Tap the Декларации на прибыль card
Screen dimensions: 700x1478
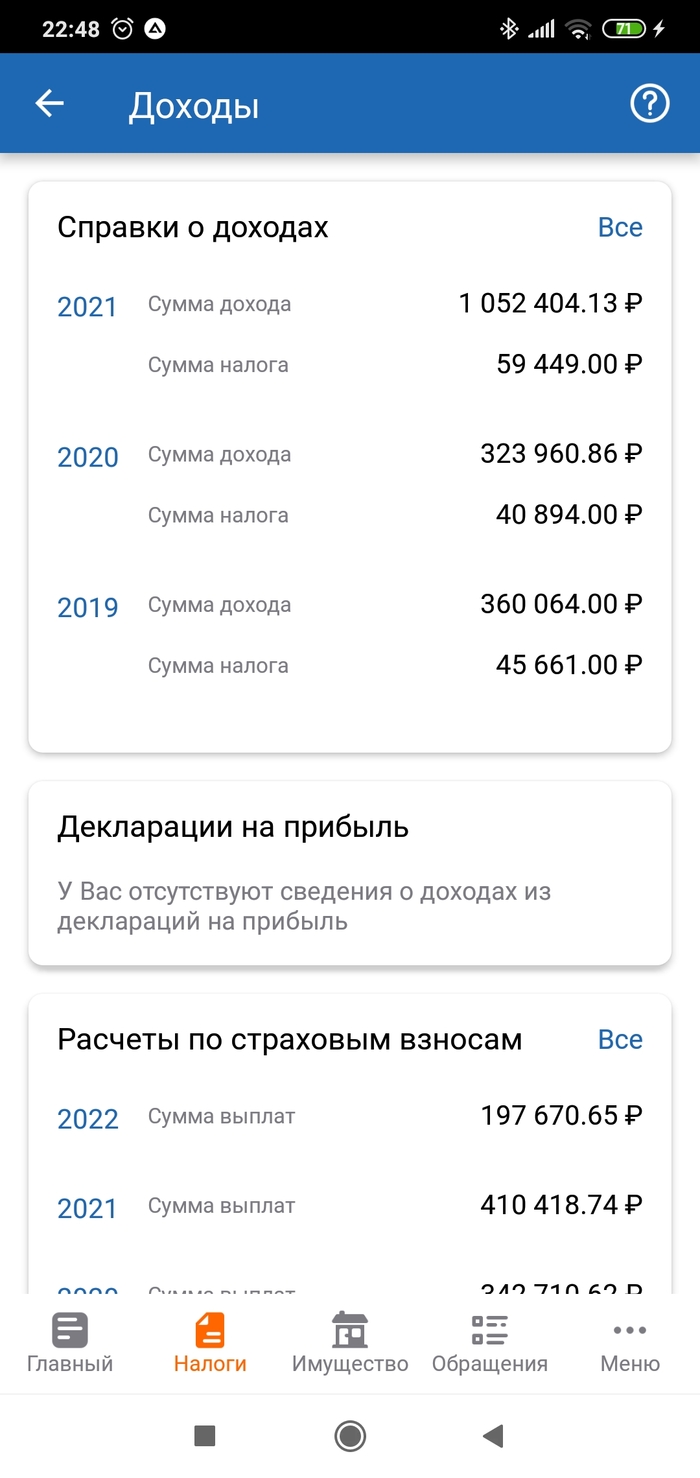(x=350, y=873)
